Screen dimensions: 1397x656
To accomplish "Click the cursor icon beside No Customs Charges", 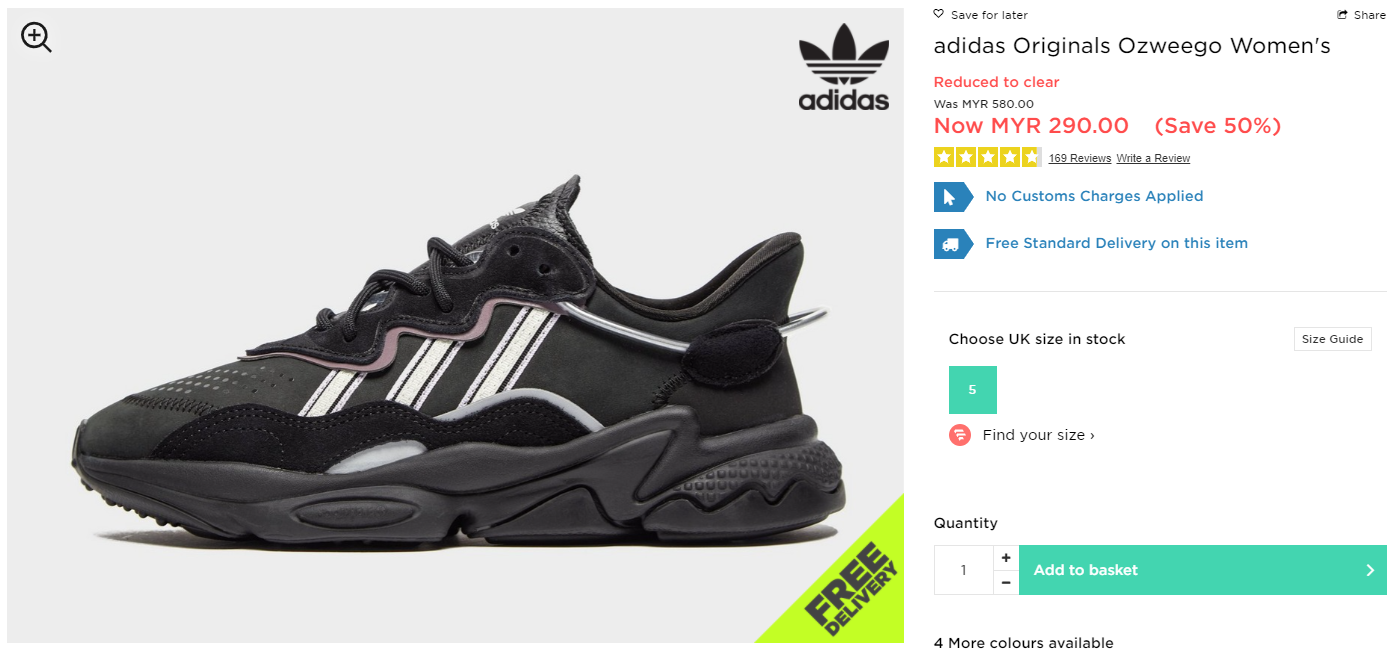I will click(953, 197).
